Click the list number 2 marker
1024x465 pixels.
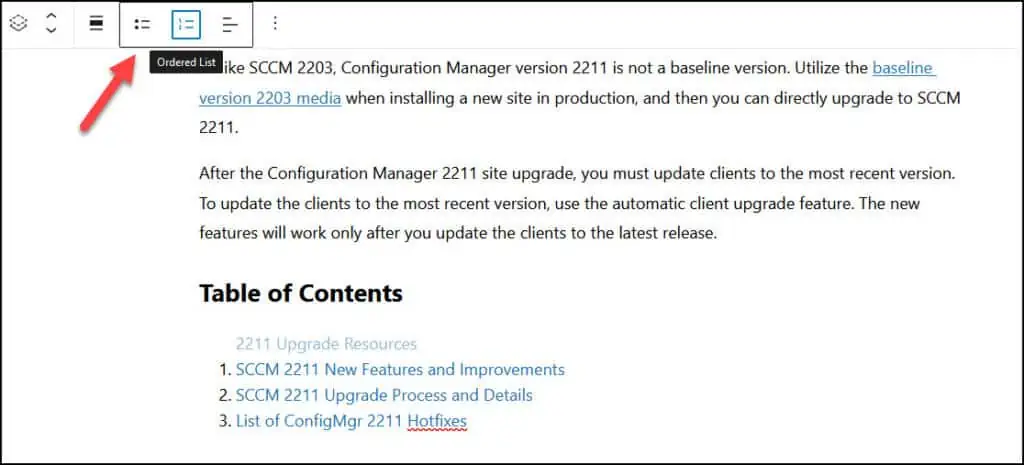225,395
